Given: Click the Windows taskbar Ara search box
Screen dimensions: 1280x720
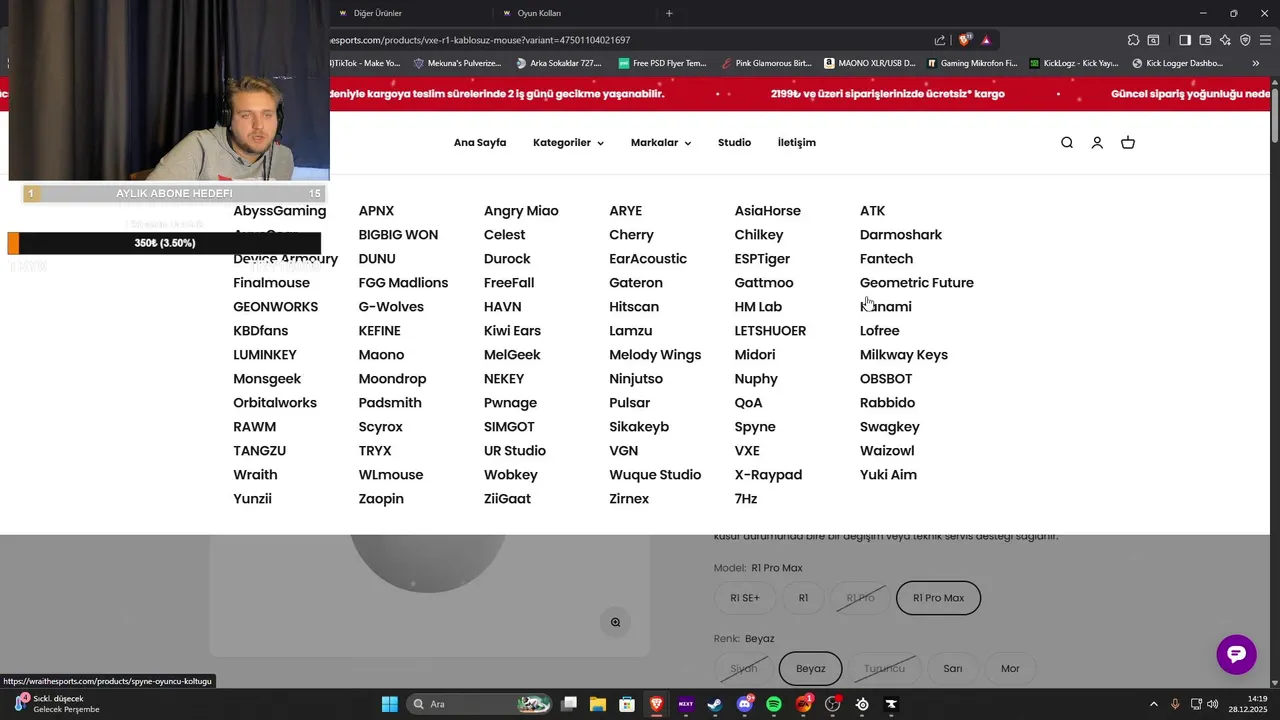Looking at the screenshot, I should pos(480,704).
